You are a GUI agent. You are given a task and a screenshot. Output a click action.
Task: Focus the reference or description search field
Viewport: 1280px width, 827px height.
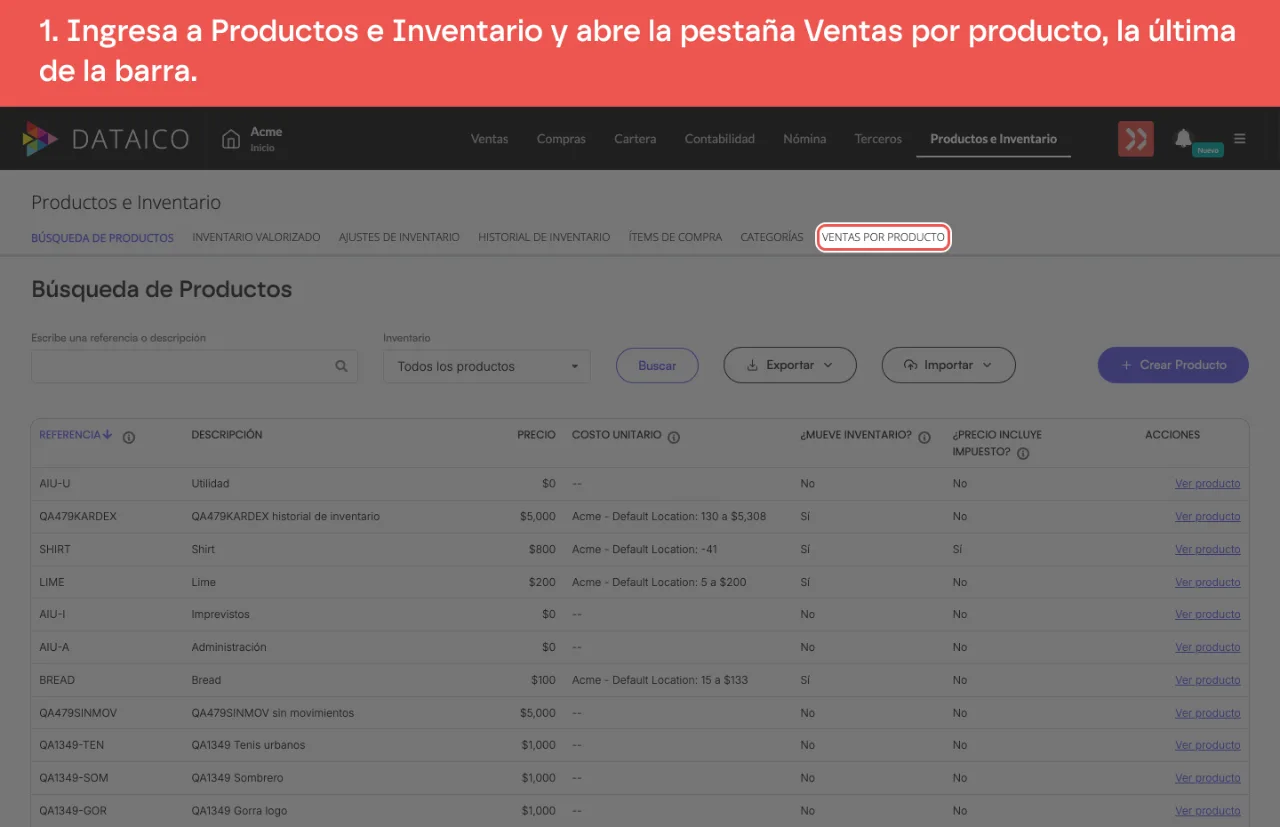[195, 366]
